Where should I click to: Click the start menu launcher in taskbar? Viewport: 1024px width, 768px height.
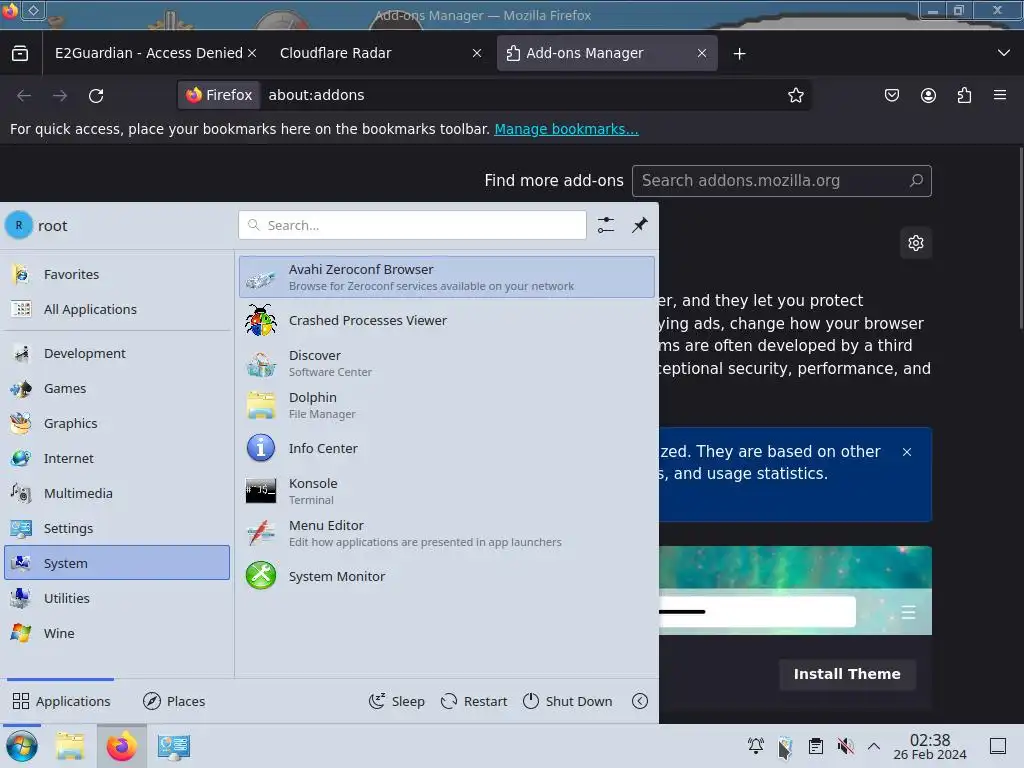point(22,746)
